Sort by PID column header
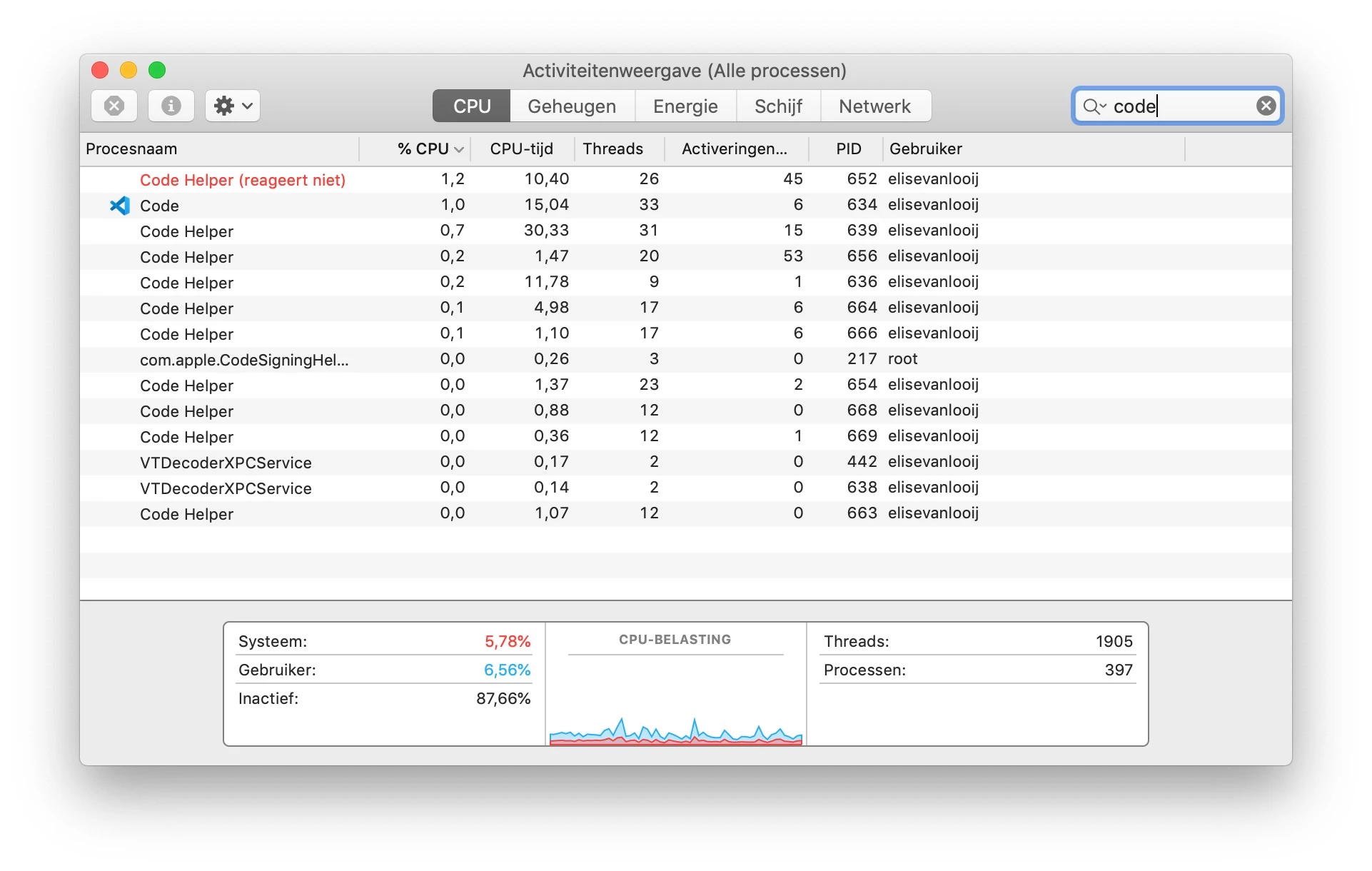The height and width of the screenshot is (871, 1372). (x=848, y=149)
